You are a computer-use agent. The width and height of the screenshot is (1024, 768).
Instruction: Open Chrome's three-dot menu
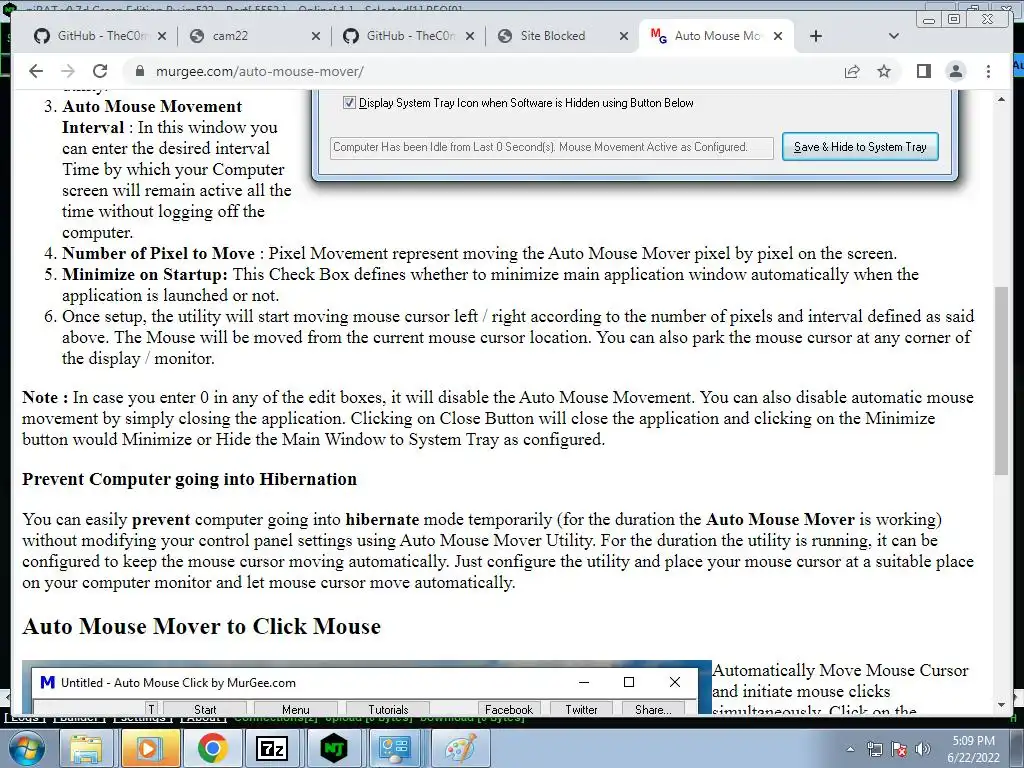click(988, 71)
